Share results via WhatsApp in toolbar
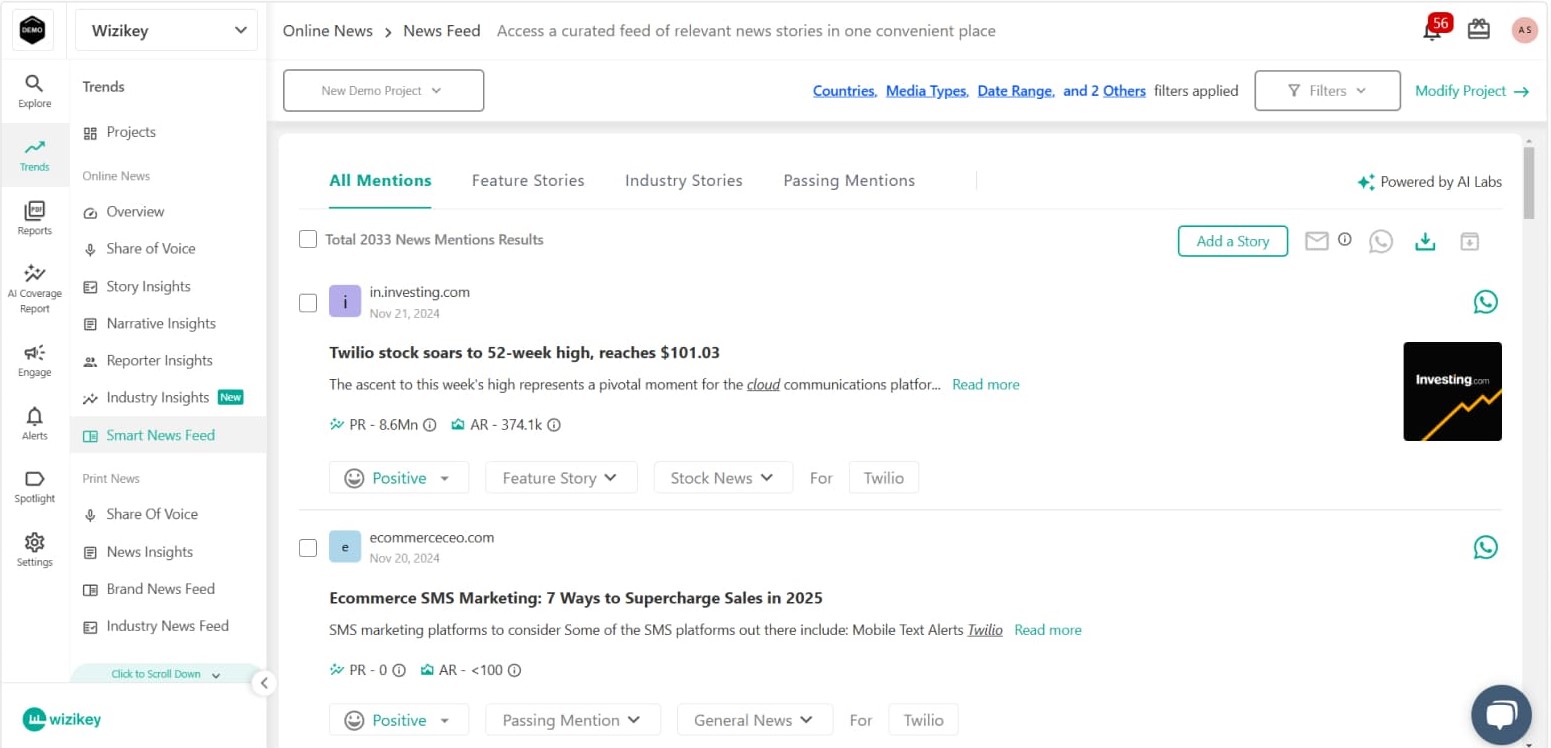This screenshot has height=748, width=1551. coord(1381,241)
